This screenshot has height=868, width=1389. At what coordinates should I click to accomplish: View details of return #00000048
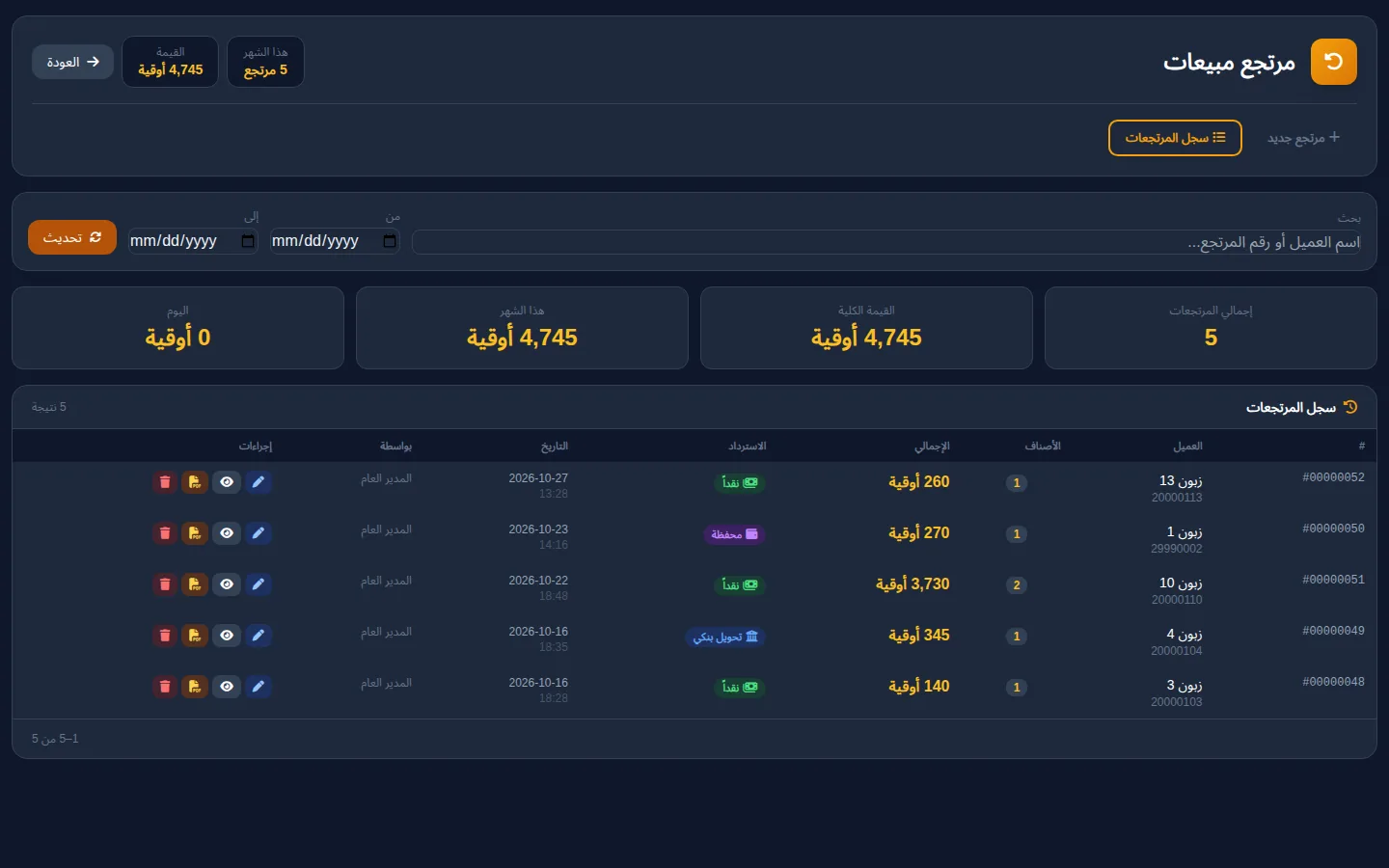click(x=227, y=687)
